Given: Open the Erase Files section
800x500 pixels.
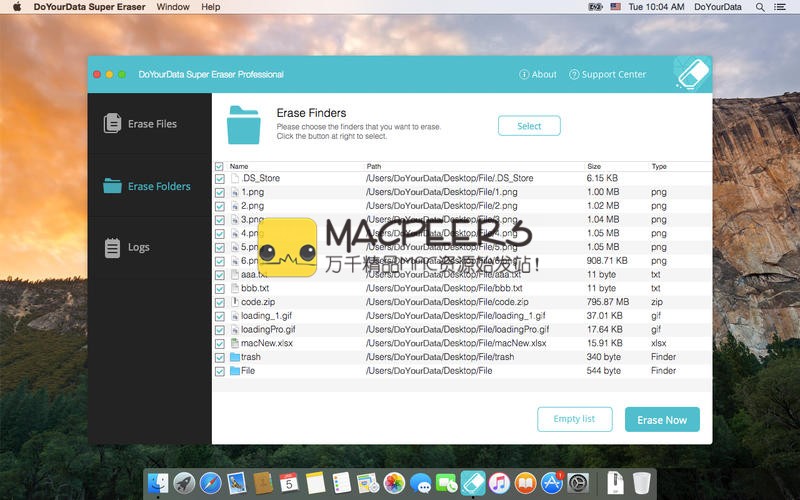Looking at the screenshot, I should pos(140,124).
